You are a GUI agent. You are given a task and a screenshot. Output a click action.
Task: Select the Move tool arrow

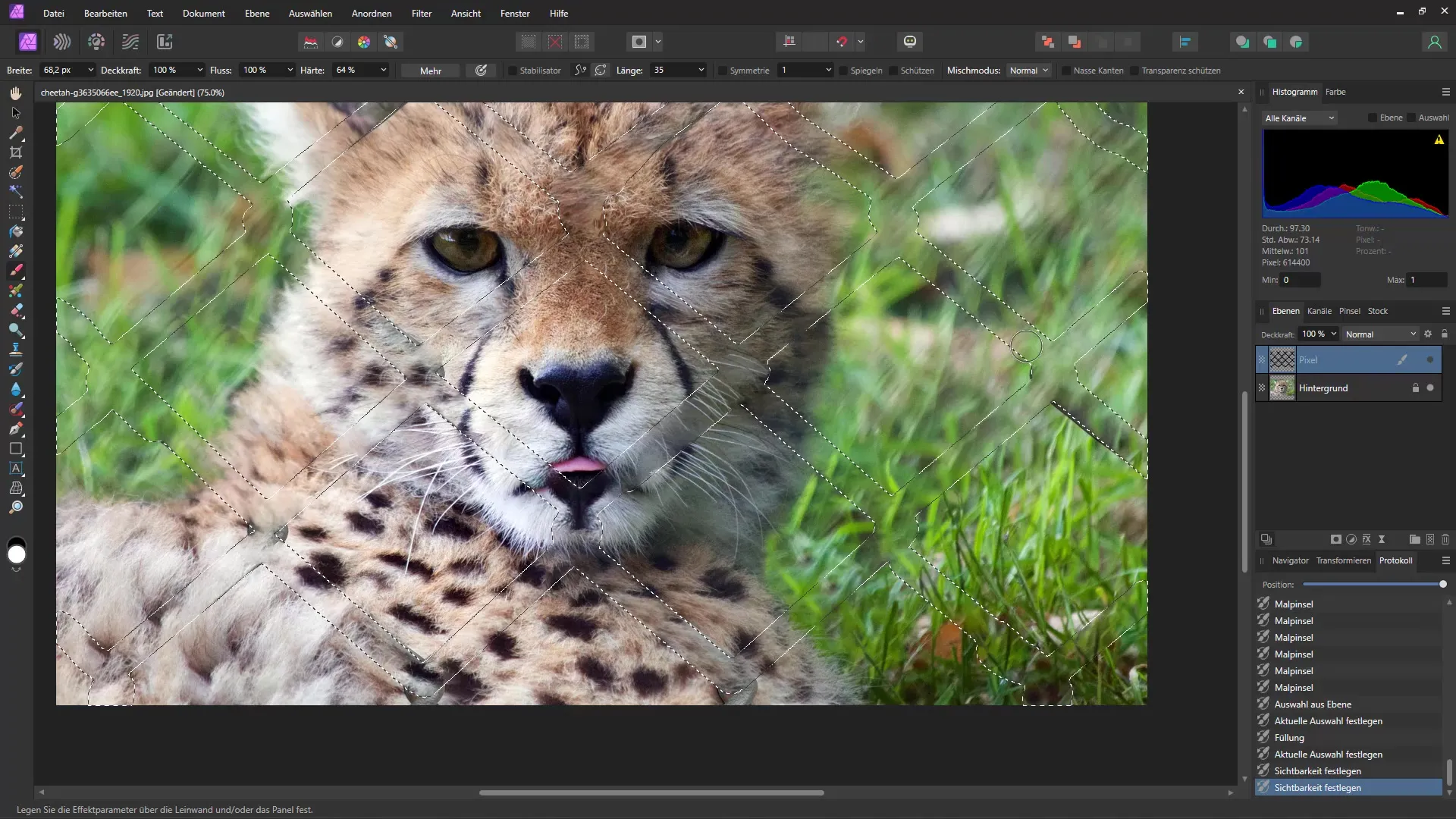click(16, 112)
